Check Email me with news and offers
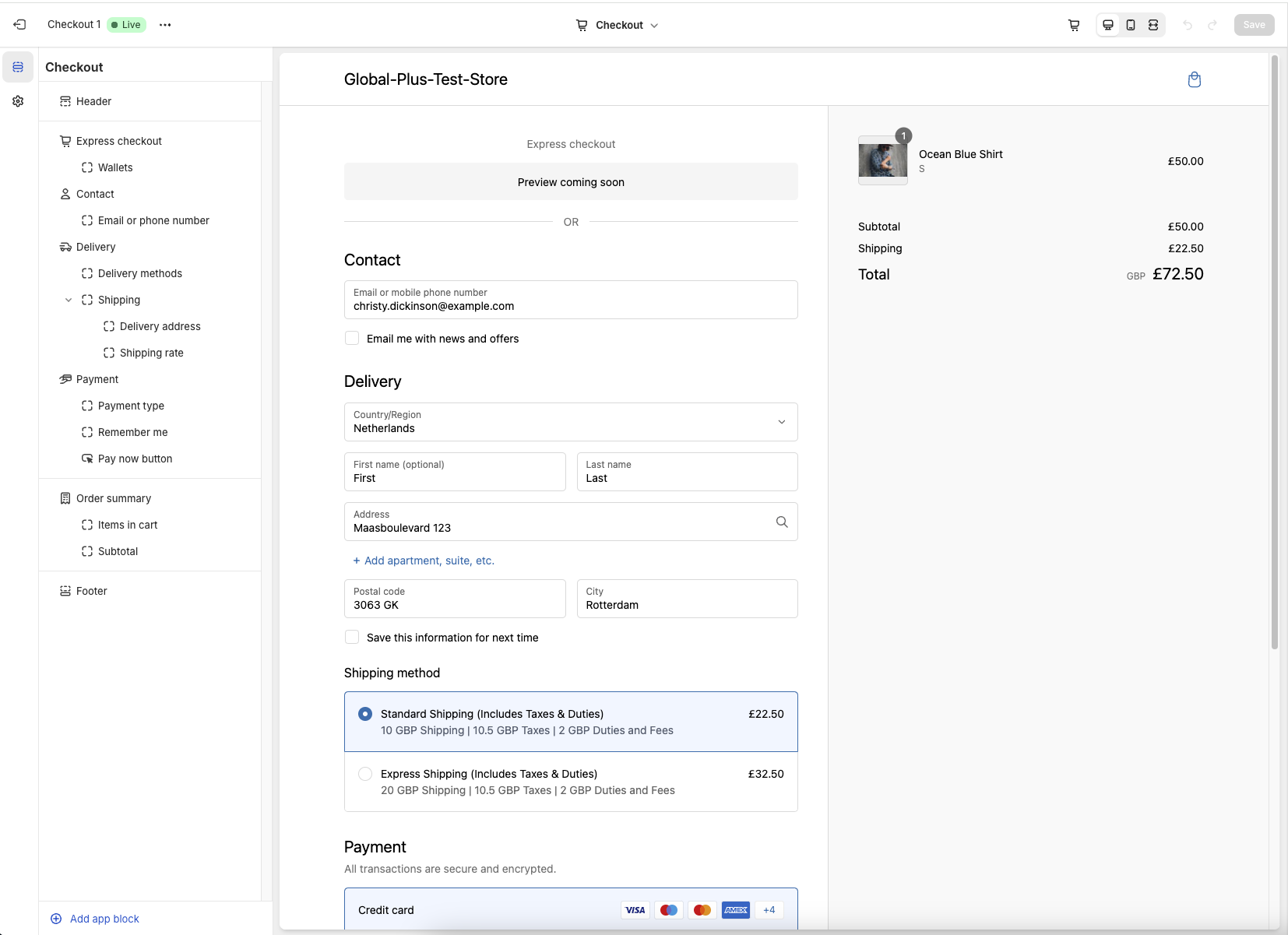 click(352, 338)
